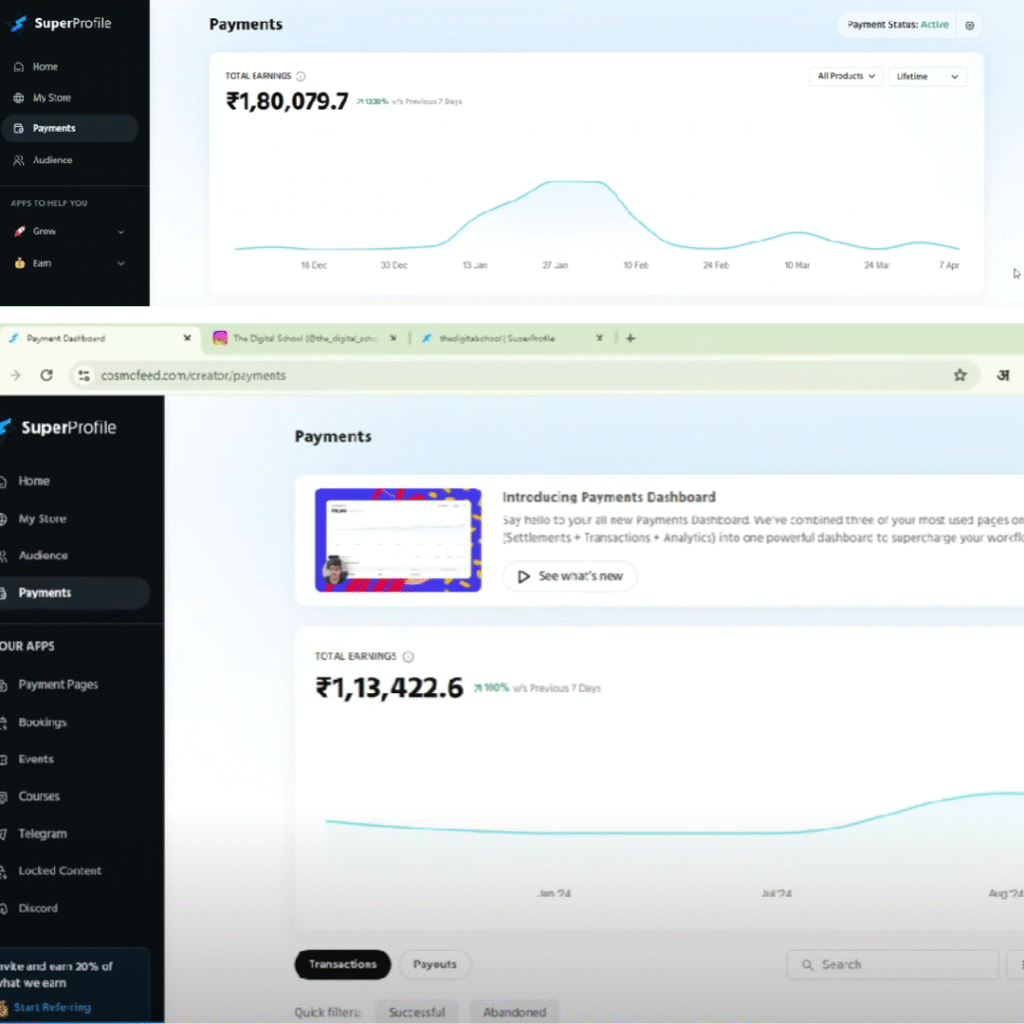
Task: Toggle the Abandoned quick filter
Action: click(x=514, y=1011)
